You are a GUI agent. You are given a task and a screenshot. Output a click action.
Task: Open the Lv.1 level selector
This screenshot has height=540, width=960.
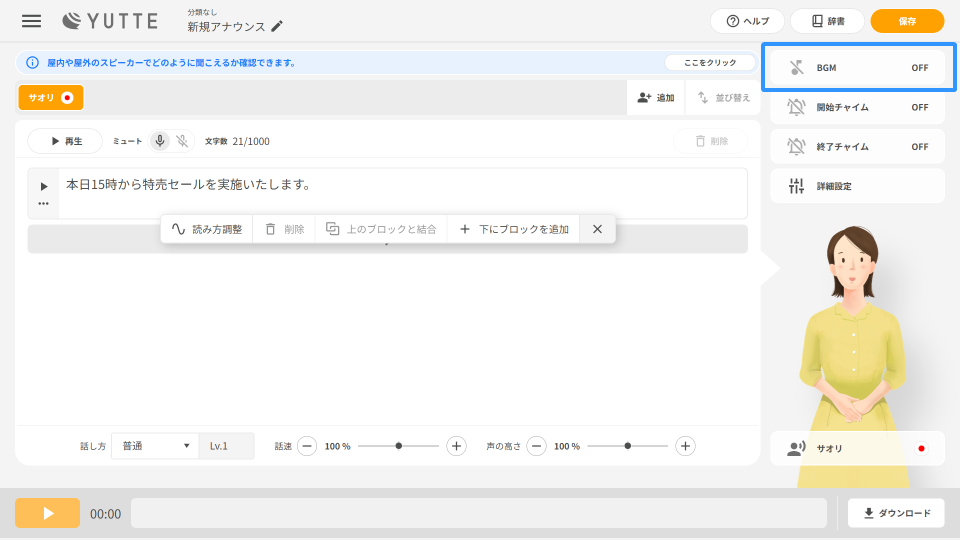226,446
